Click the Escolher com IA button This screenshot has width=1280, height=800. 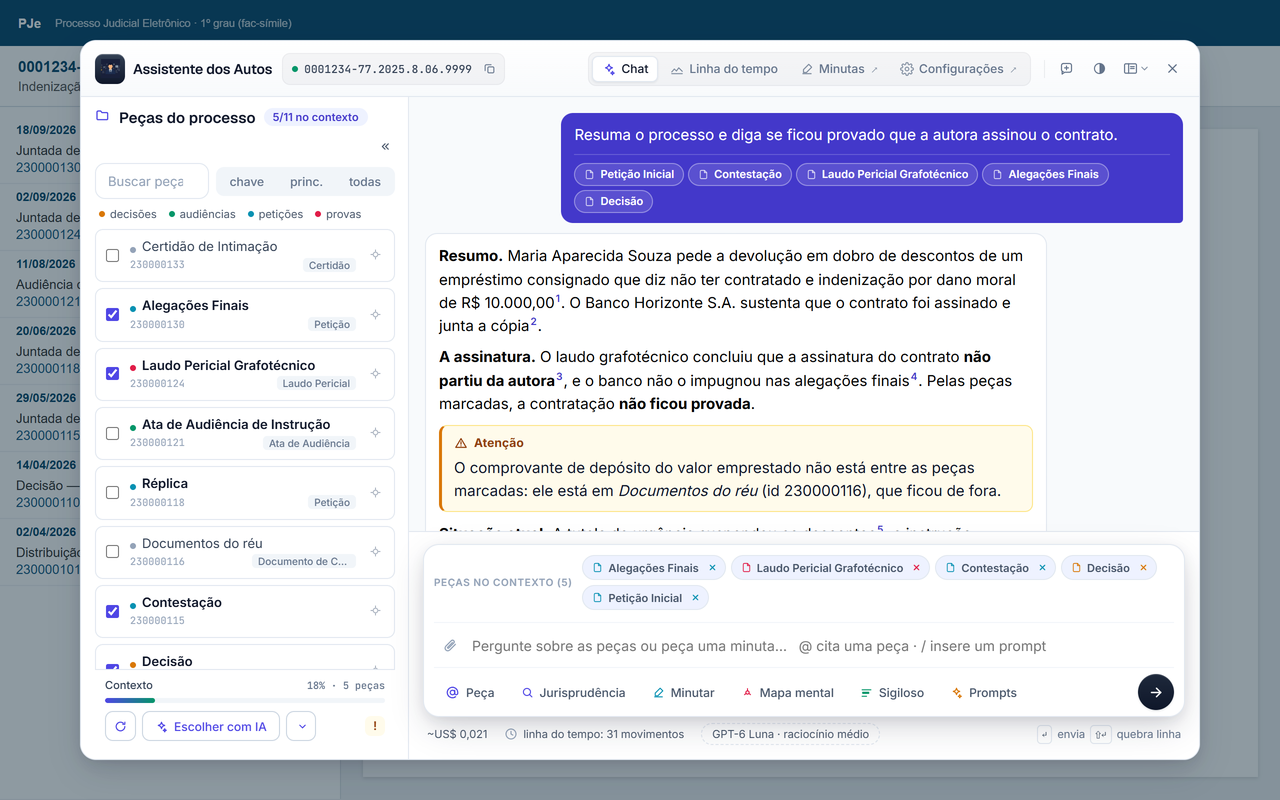[x=211, y=726]
